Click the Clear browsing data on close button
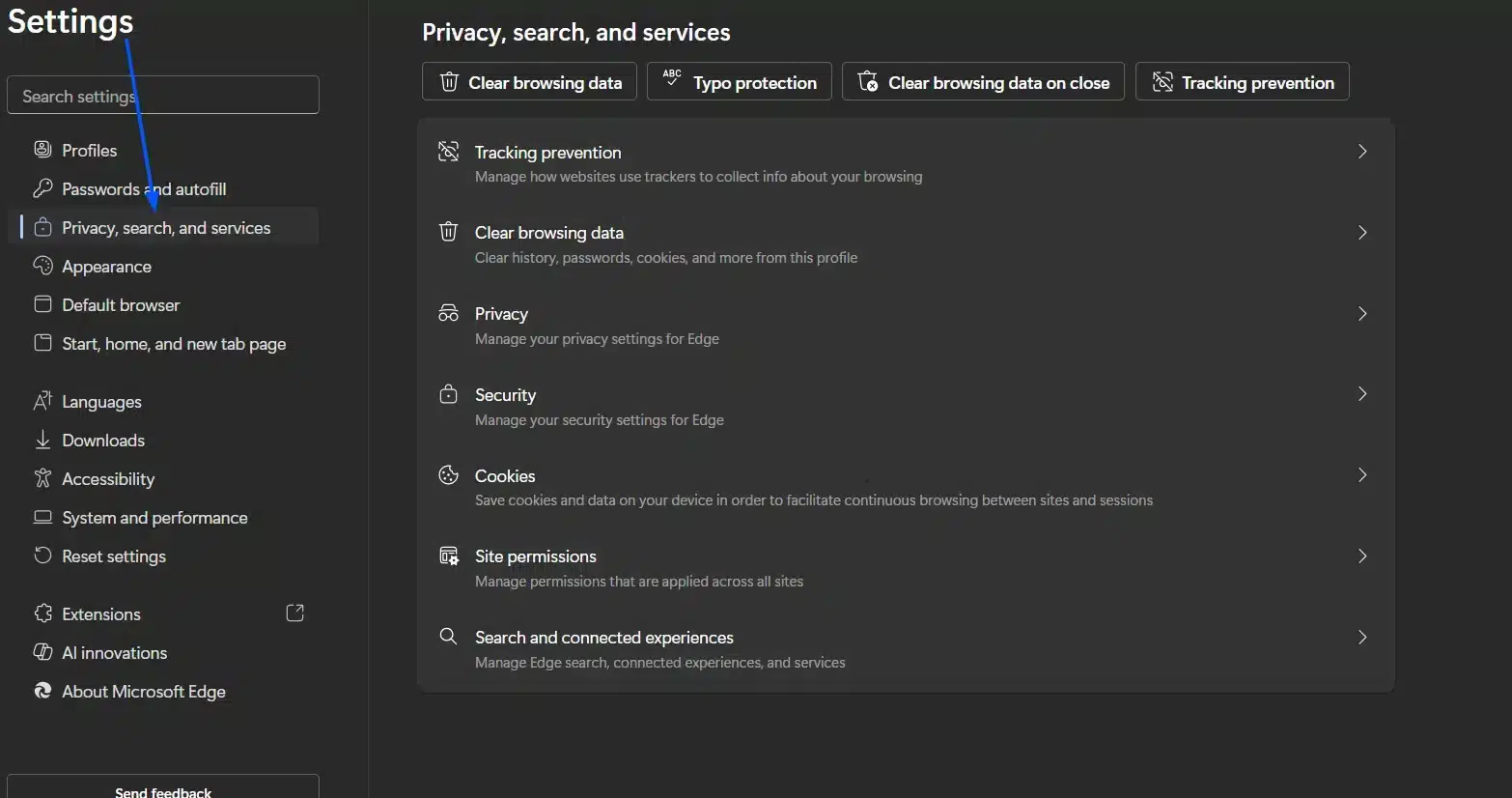 pos(983,81)
